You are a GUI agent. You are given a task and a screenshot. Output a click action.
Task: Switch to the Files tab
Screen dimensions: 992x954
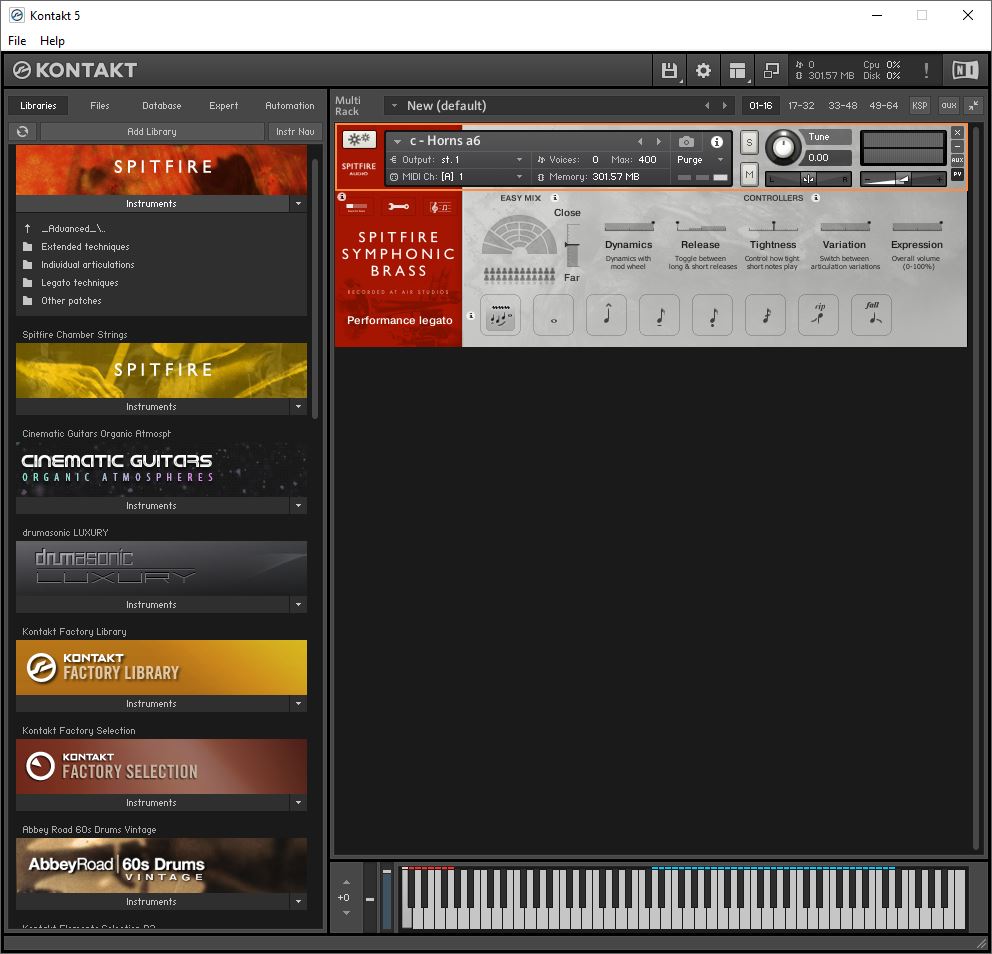tap(100, 106)
